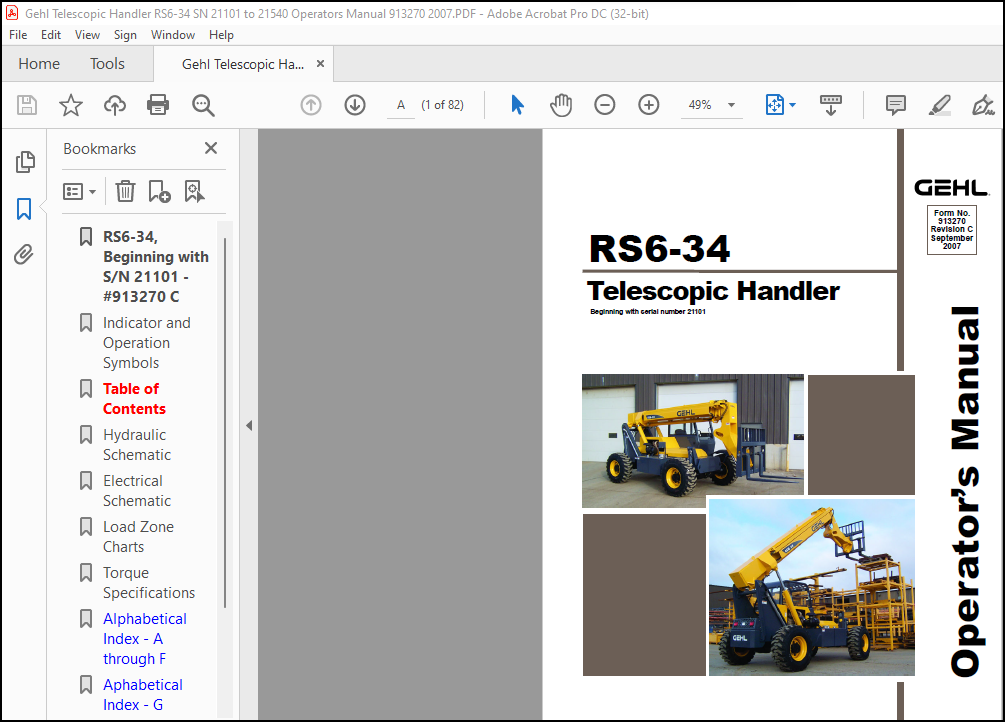Open the zoom percentage dropdown
This screenshot has height=722, width=1005.
pyautogui.click(x=731, y=105)
